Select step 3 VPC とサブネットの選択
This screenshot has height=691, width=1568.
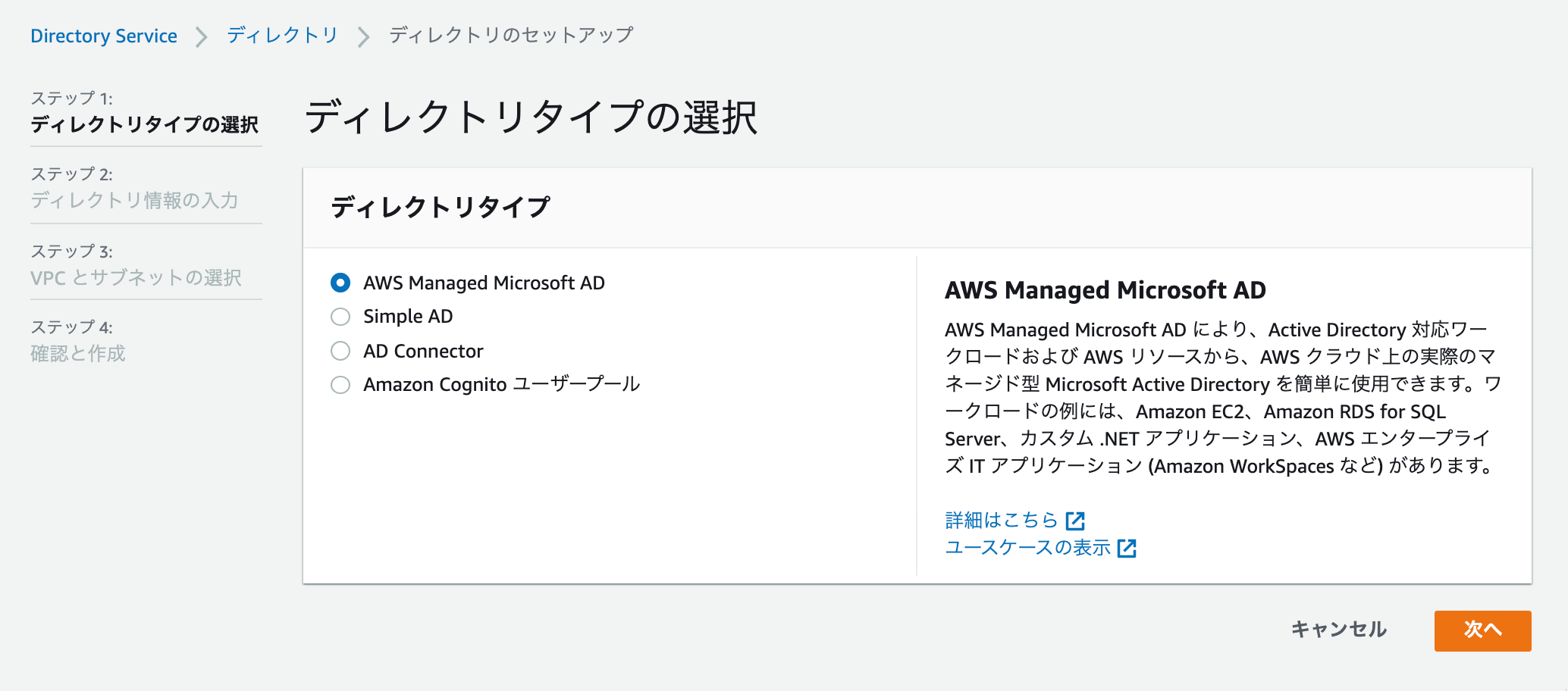[136, 278]
